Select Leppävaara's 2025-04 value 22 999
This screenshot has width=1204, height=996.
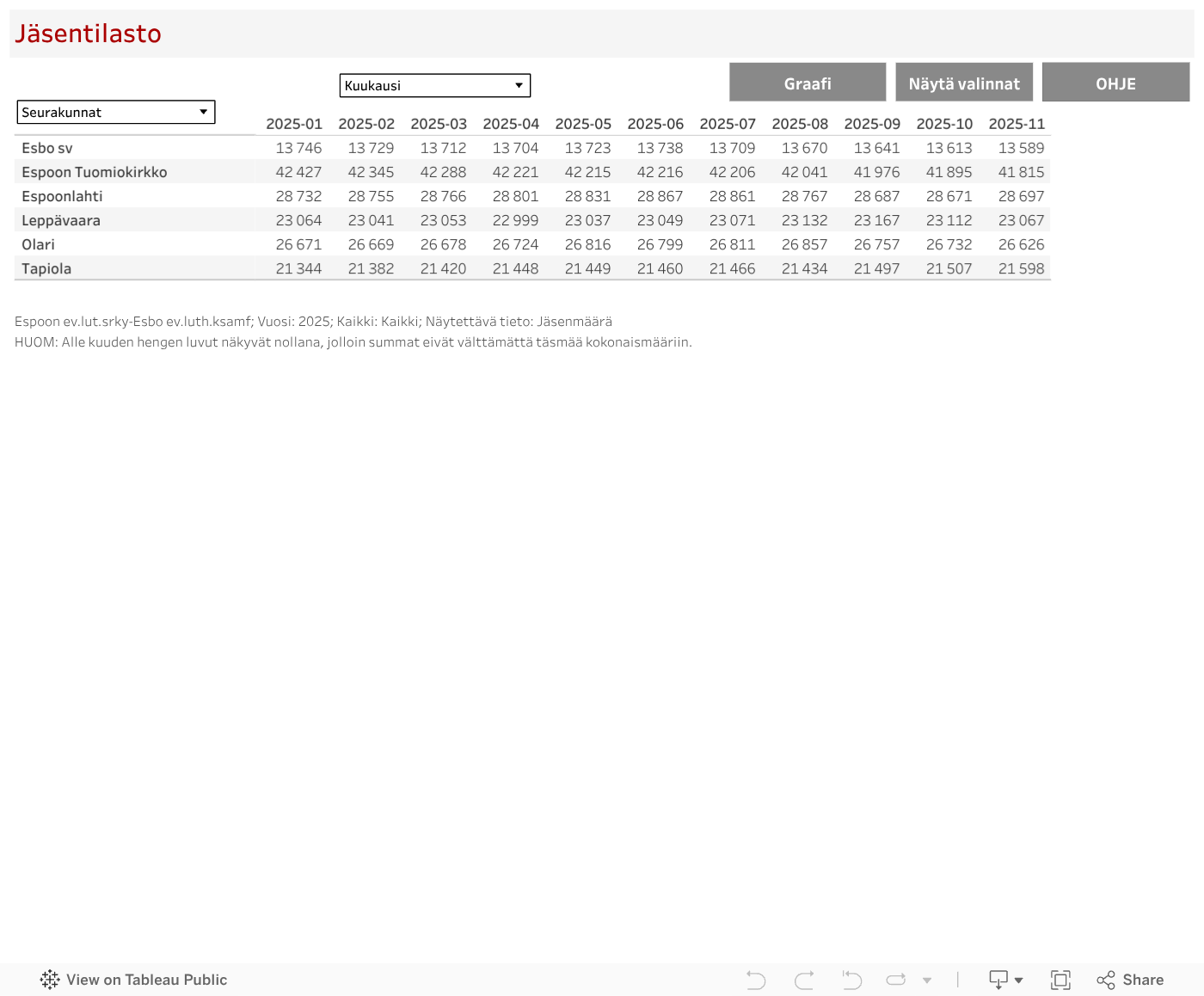coord(515,220)
